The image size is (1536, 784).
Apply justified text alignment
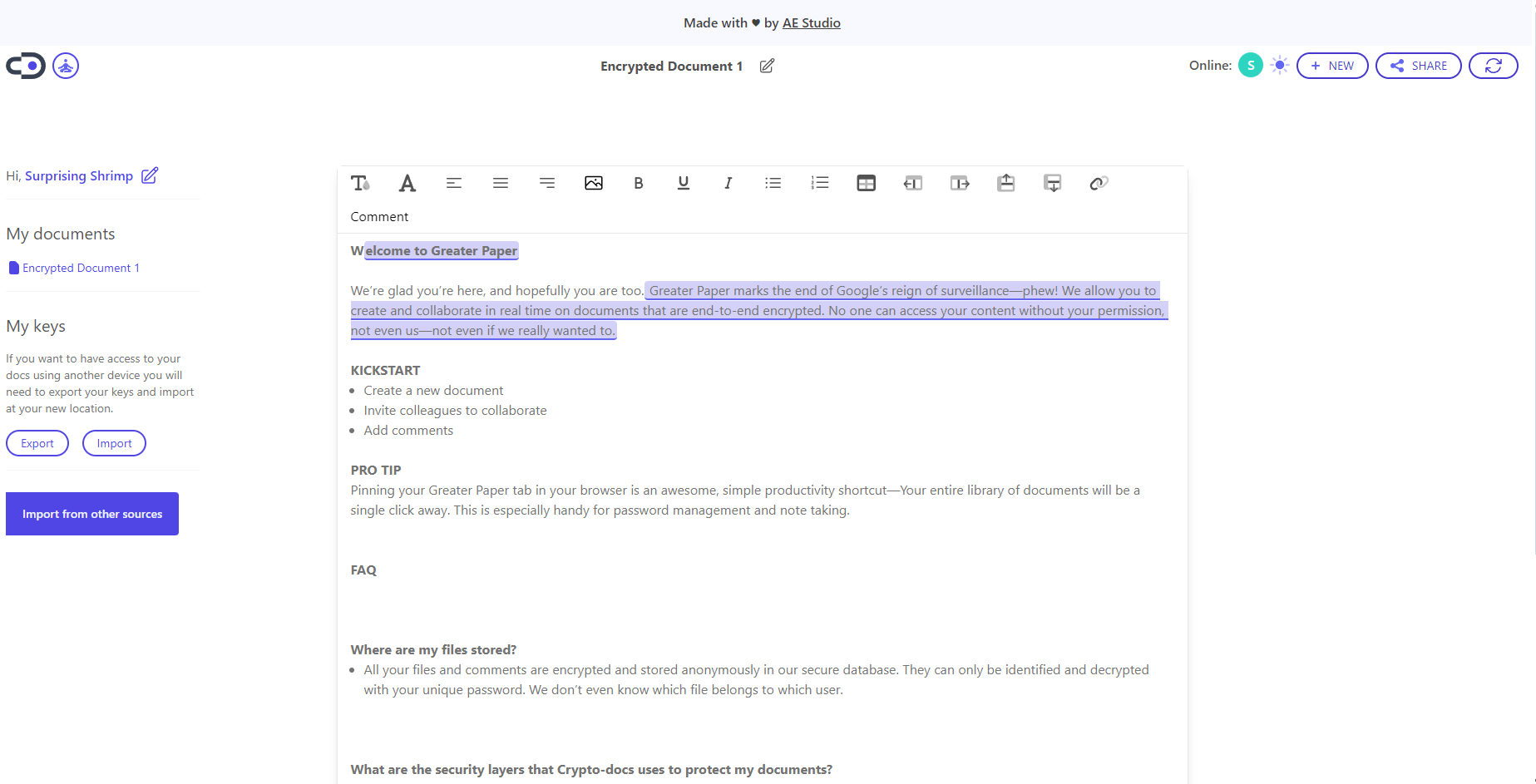click(x=501, y=183)
